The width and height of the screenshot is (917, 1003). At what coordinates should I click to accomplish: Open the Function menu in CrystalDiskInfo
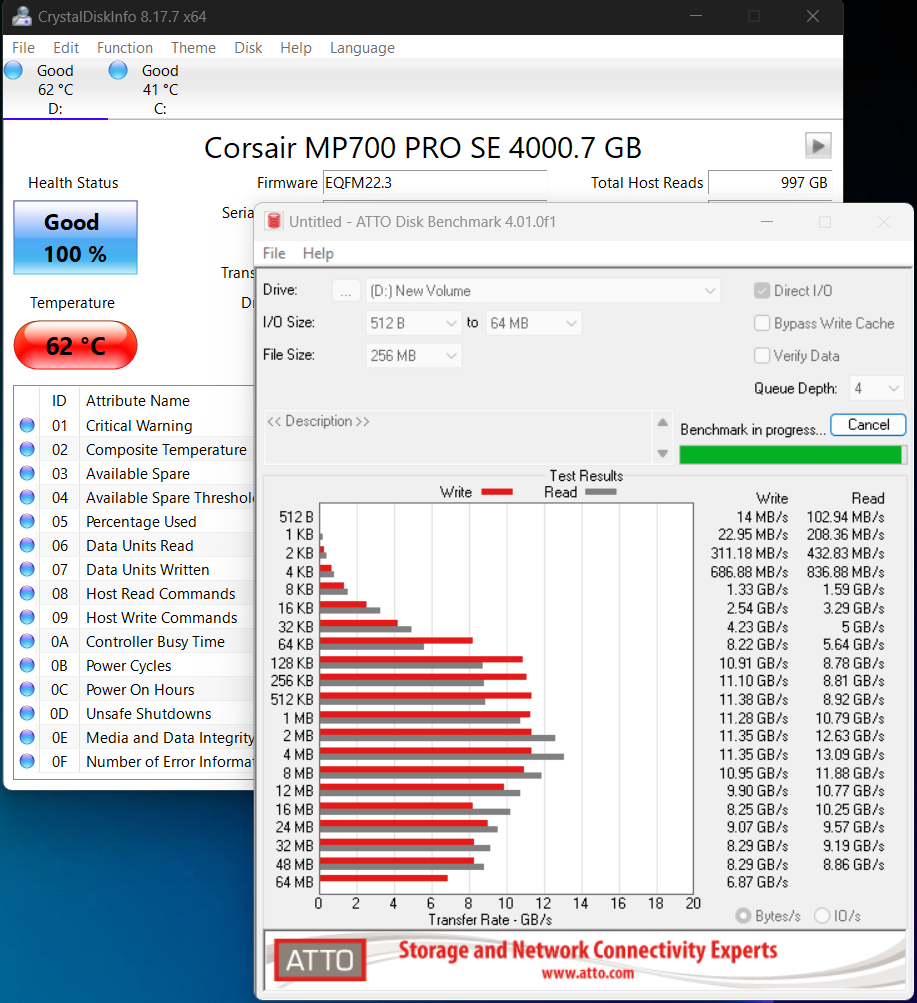[125, 48]
